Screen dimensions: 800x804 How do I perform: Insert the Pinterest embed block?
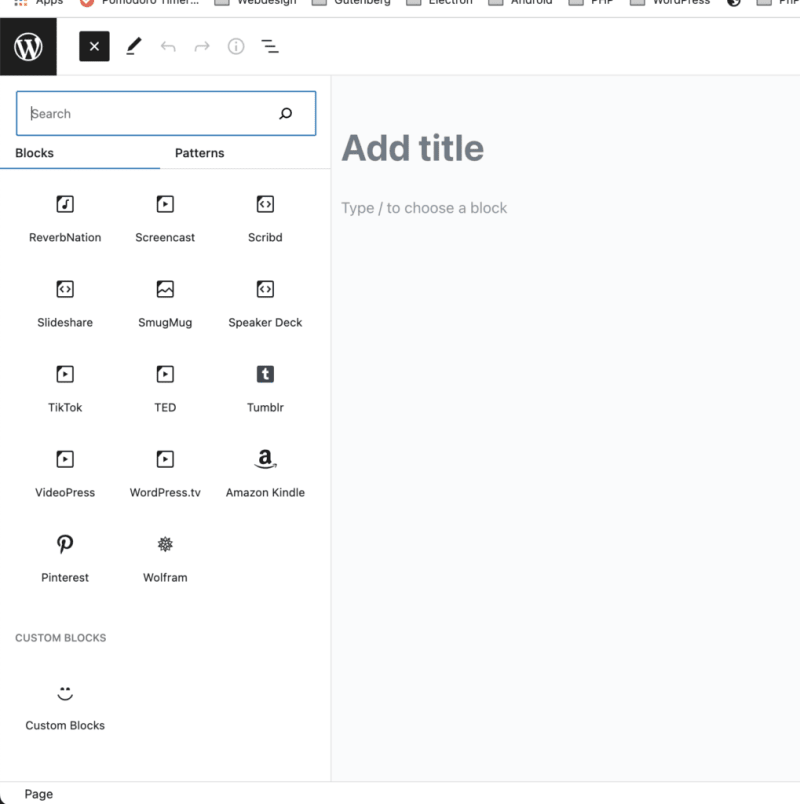65,559
